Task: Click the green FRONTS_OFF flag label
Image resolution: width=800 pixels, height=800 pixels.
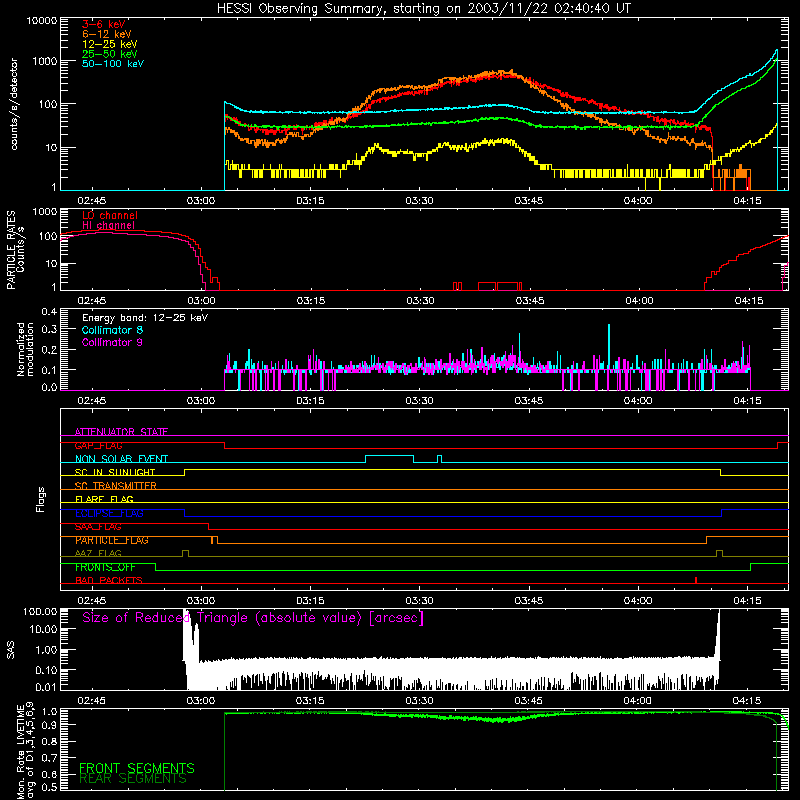Action: point(105,567)
